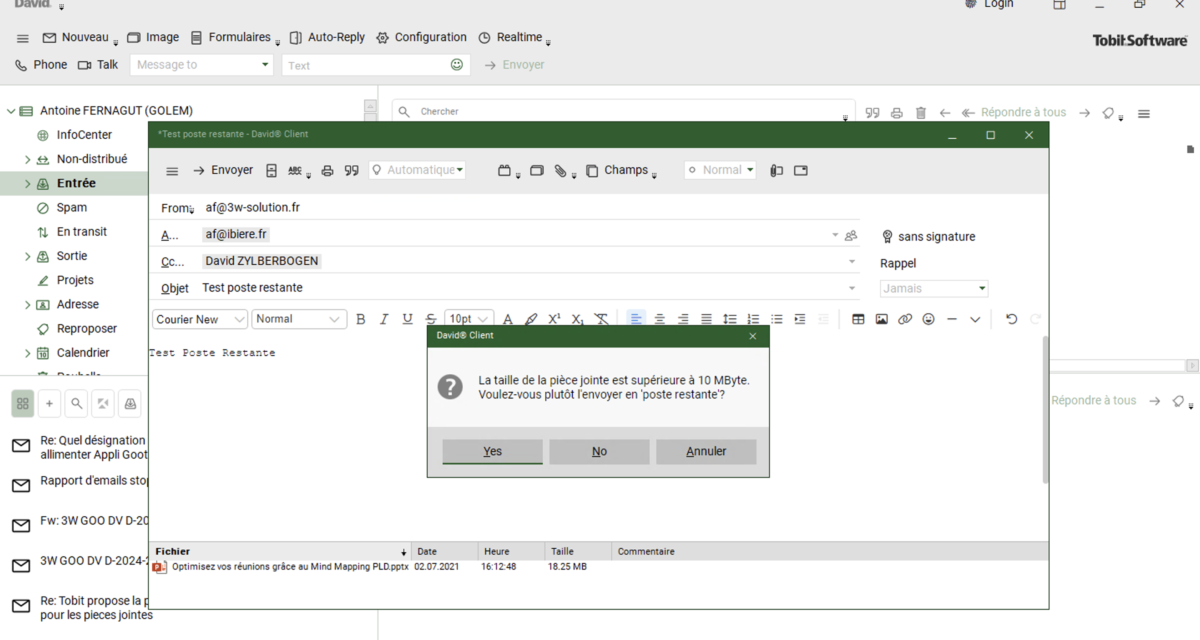This screenshot has width=1200, height=640.
Task: Click the print icon in compose toolbar
Action: 328,171
